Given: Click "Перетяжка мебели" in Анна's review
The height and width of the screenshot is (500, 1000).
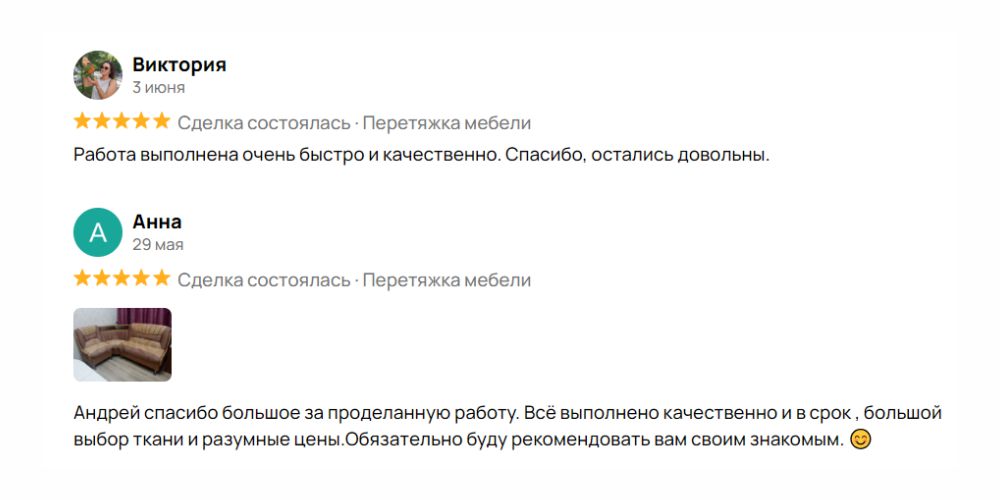Looking at the screenshot, I should [x=446, y=279].
